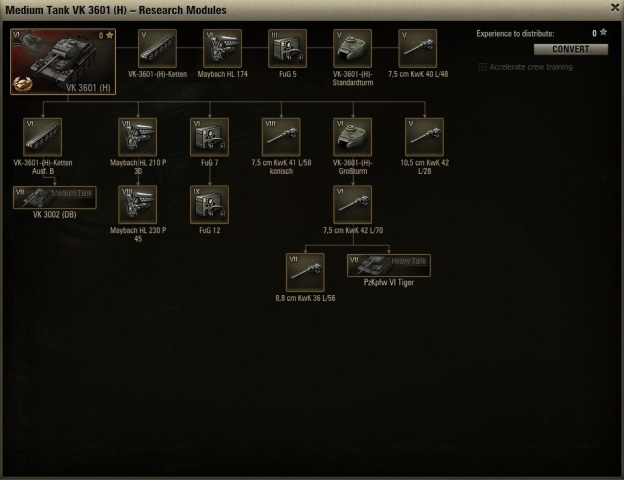Select the 8,8 cm KwK 36 L/56 gun
The image size is (624, 480).
[305, 273]
